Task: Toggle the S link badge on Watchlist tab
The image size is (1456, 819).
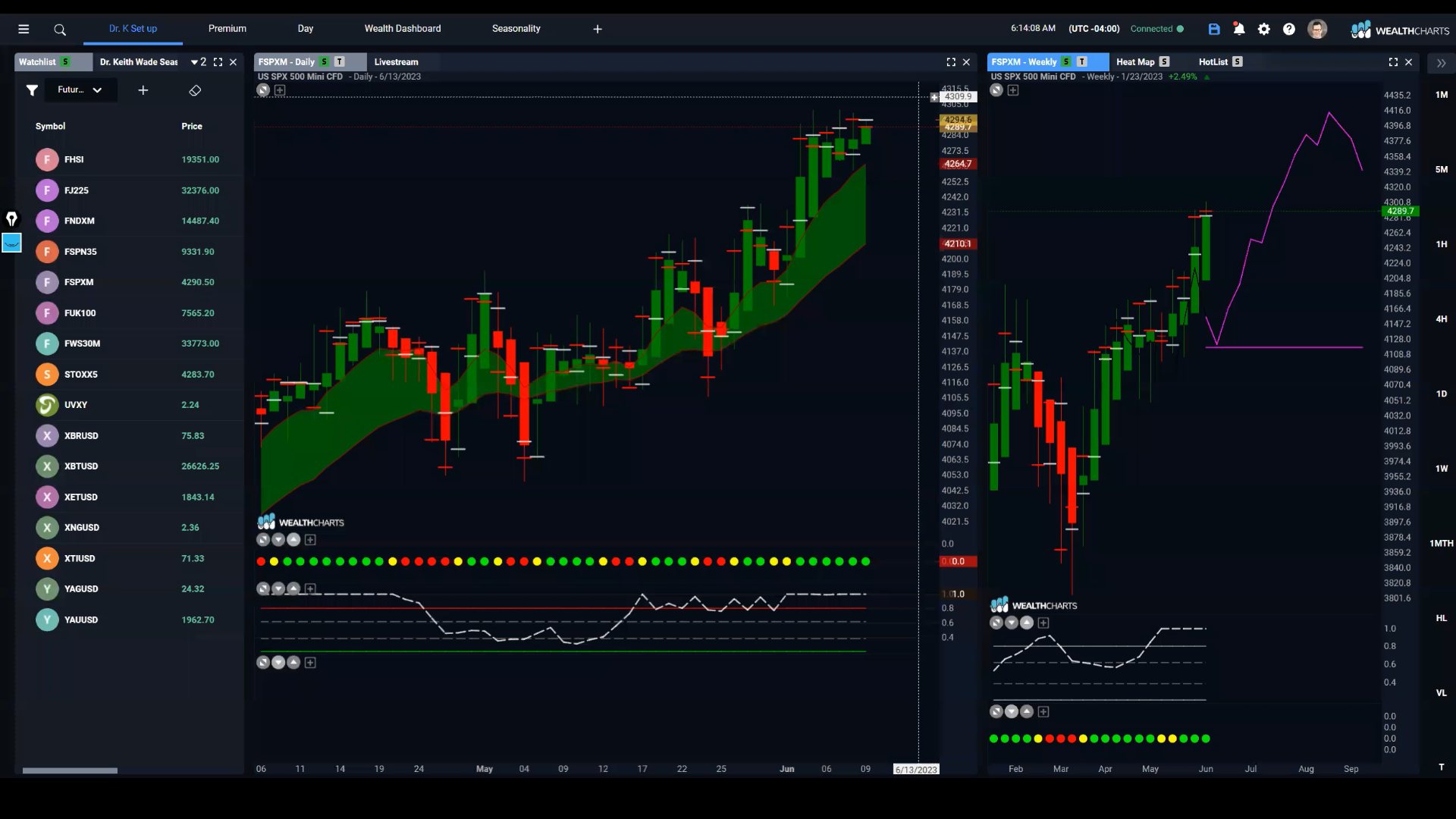Action: coord(65,62)
